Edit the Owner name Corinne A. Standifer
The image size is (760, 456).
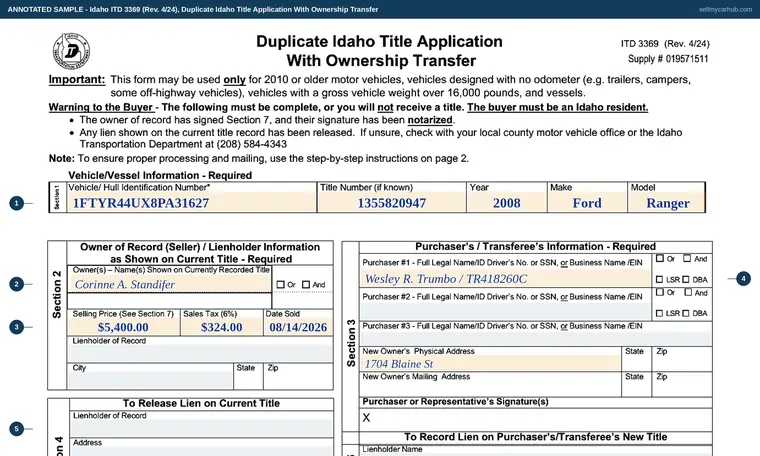(x=169, y=284)
